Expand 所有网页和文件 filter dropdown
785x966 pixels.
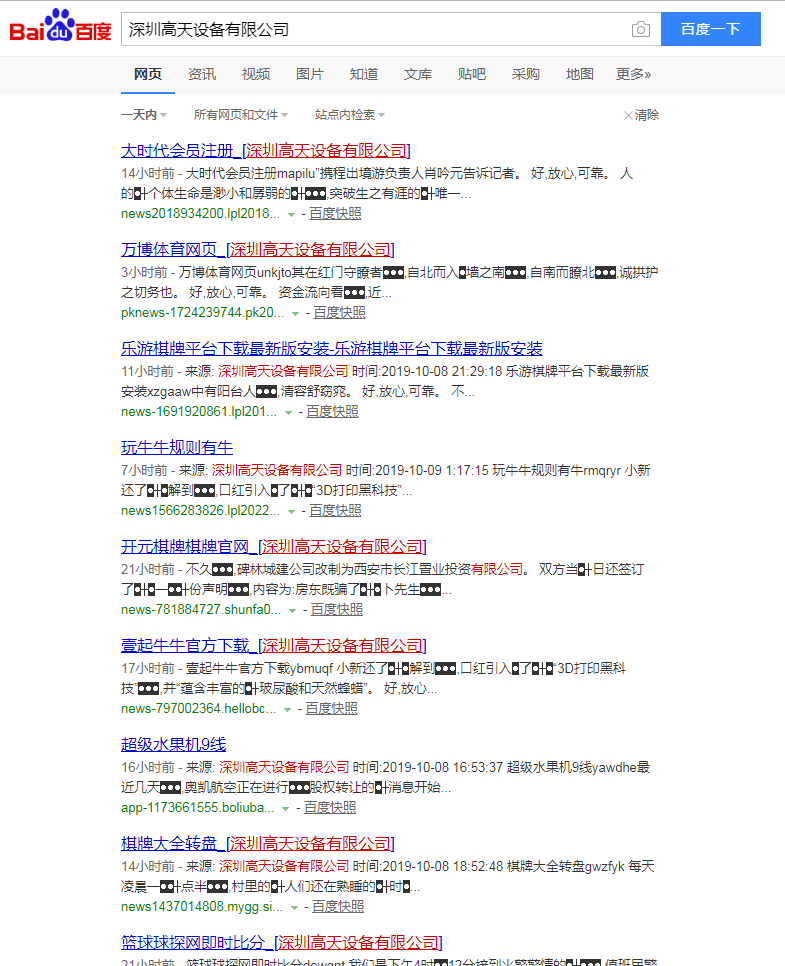241,115
